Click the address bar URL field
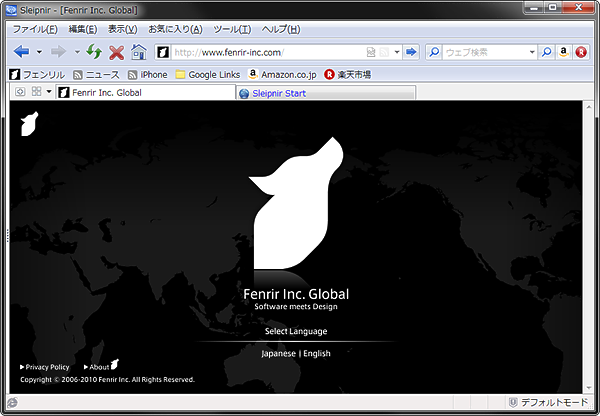Viewport: 600px width, 416px height. [268, 52]
